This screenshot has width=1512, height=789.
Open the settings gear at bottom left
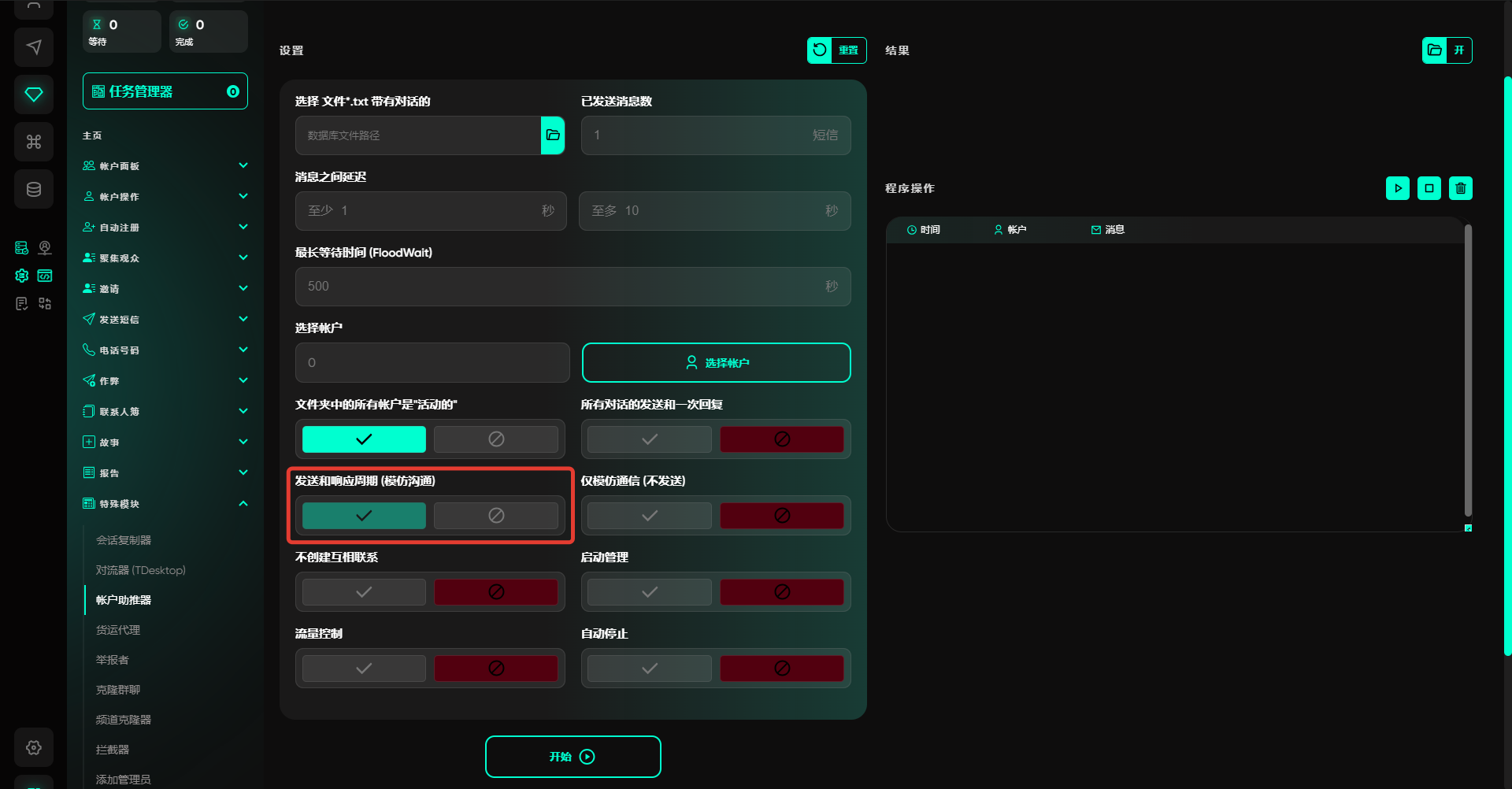point(34,747)
